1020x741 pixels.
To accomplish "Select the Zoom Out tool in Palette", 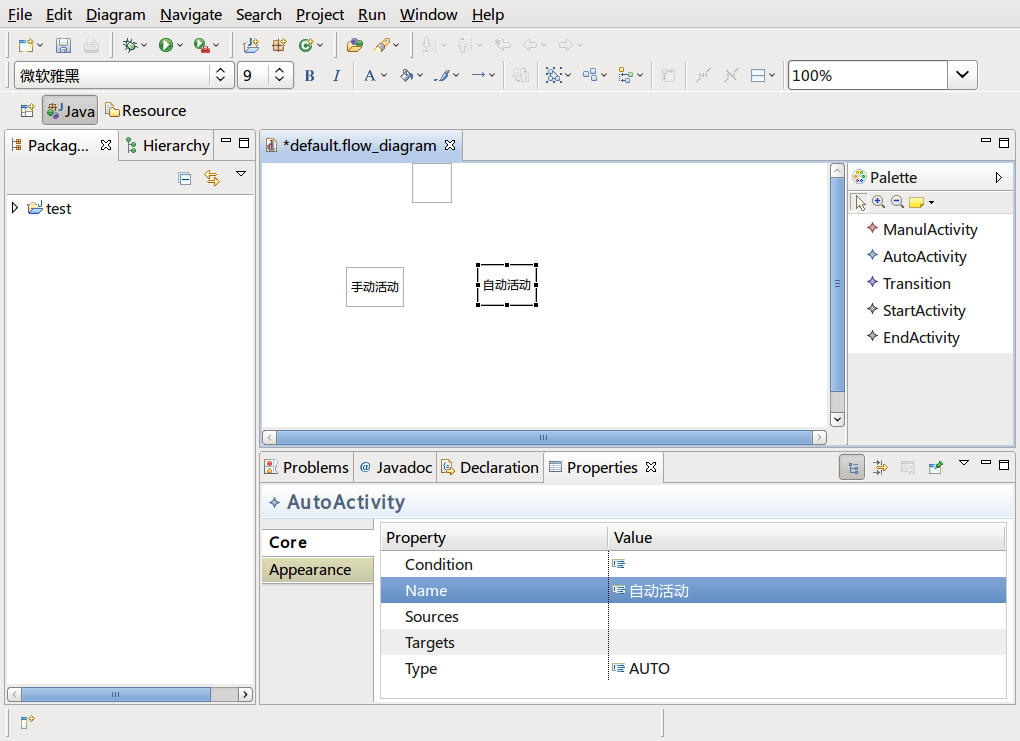I will point(897,202).
